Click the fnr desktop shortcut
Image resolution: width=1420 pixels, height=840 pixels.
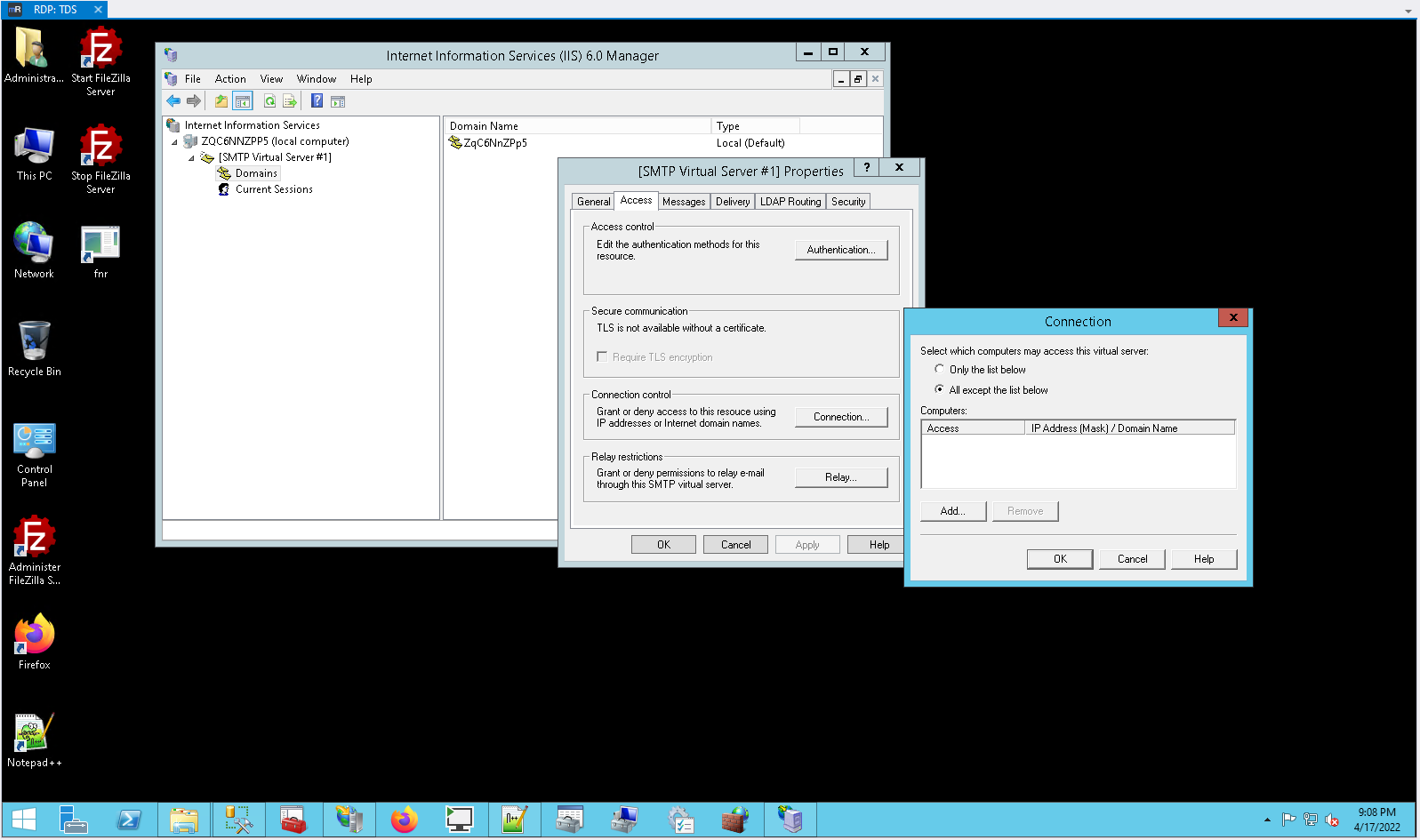(100, 251)
